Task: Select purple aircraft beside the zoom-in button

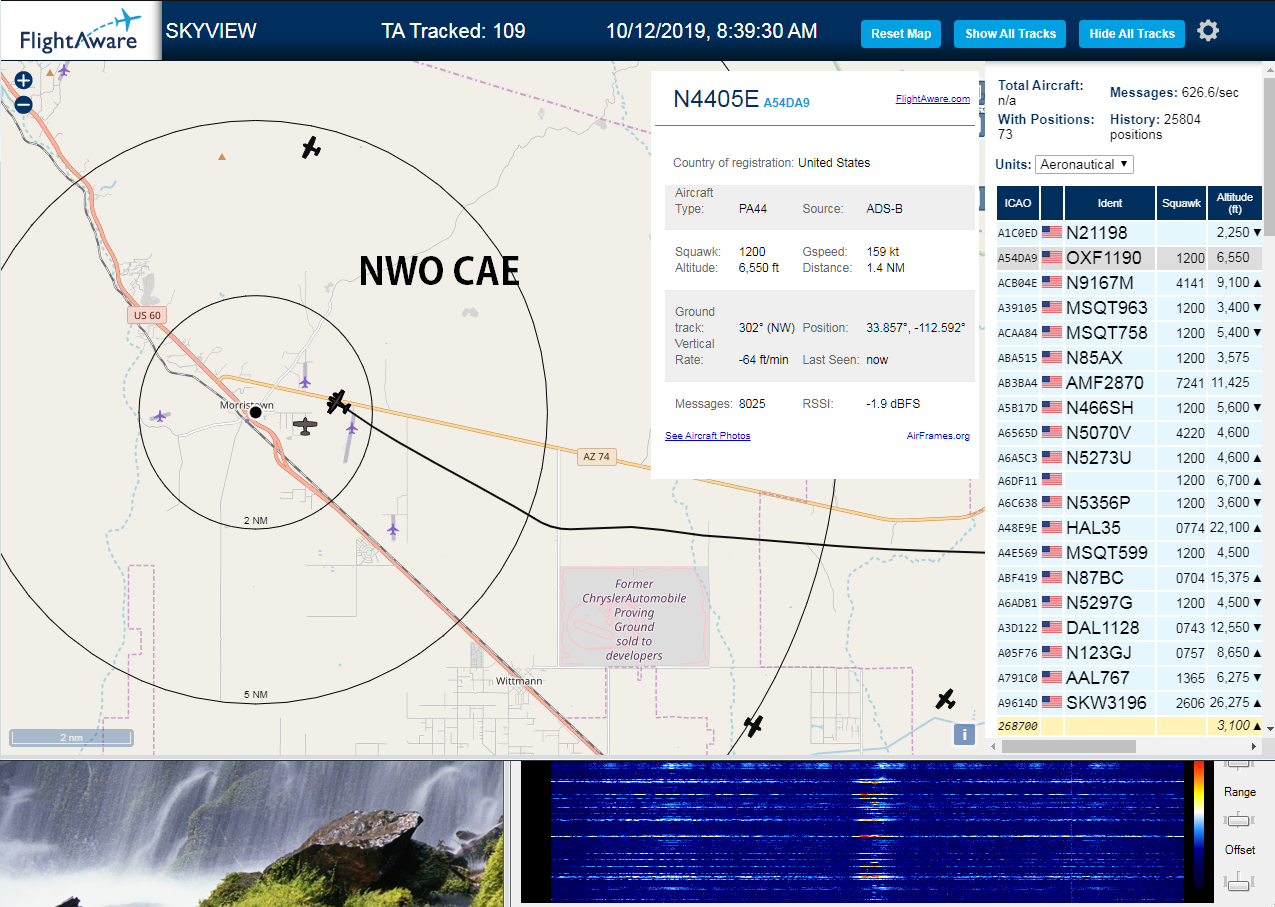Action: 65,70
